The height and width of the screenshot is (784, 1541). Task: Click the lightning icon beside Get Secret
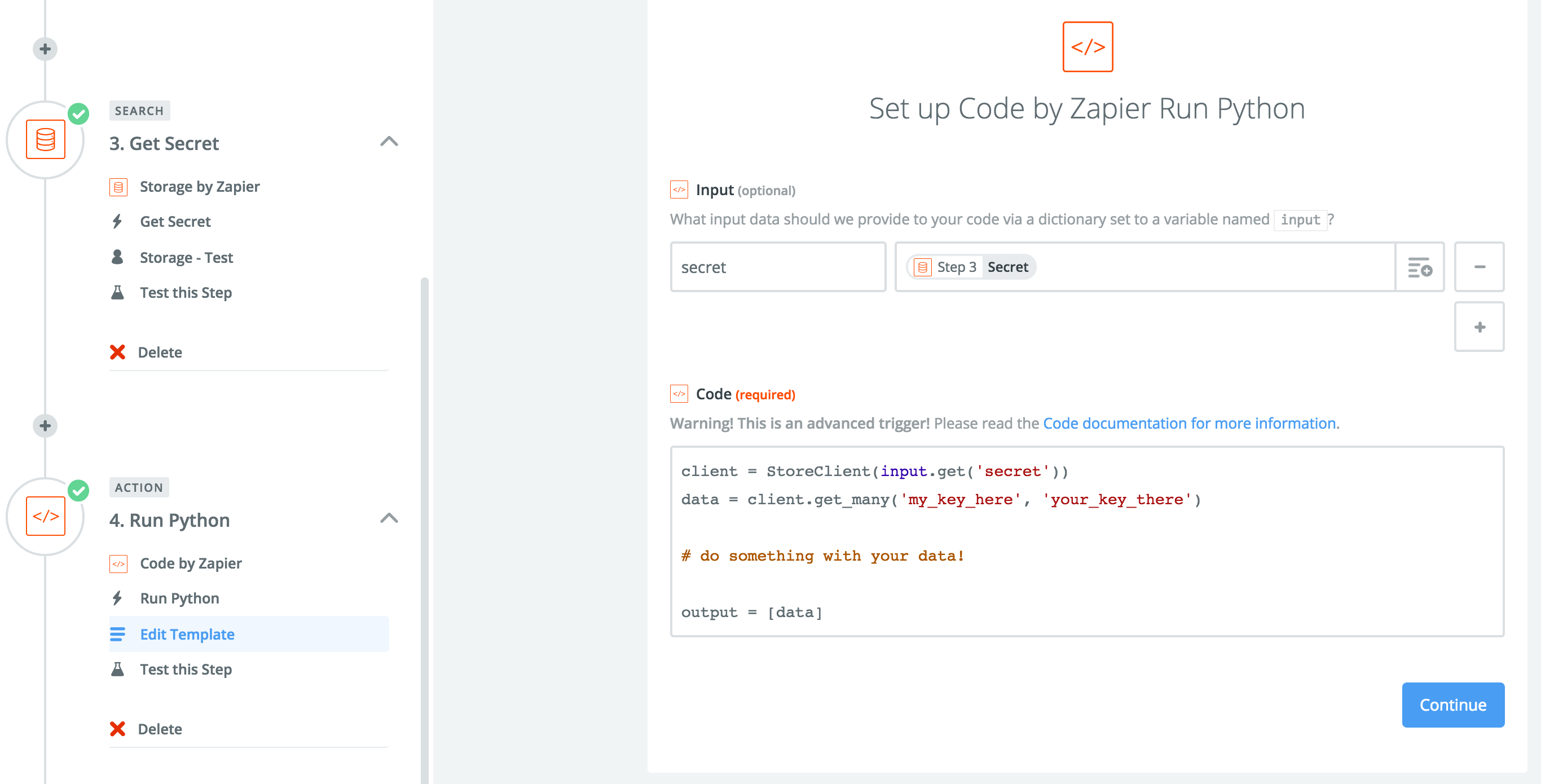[x=117, y=222]
